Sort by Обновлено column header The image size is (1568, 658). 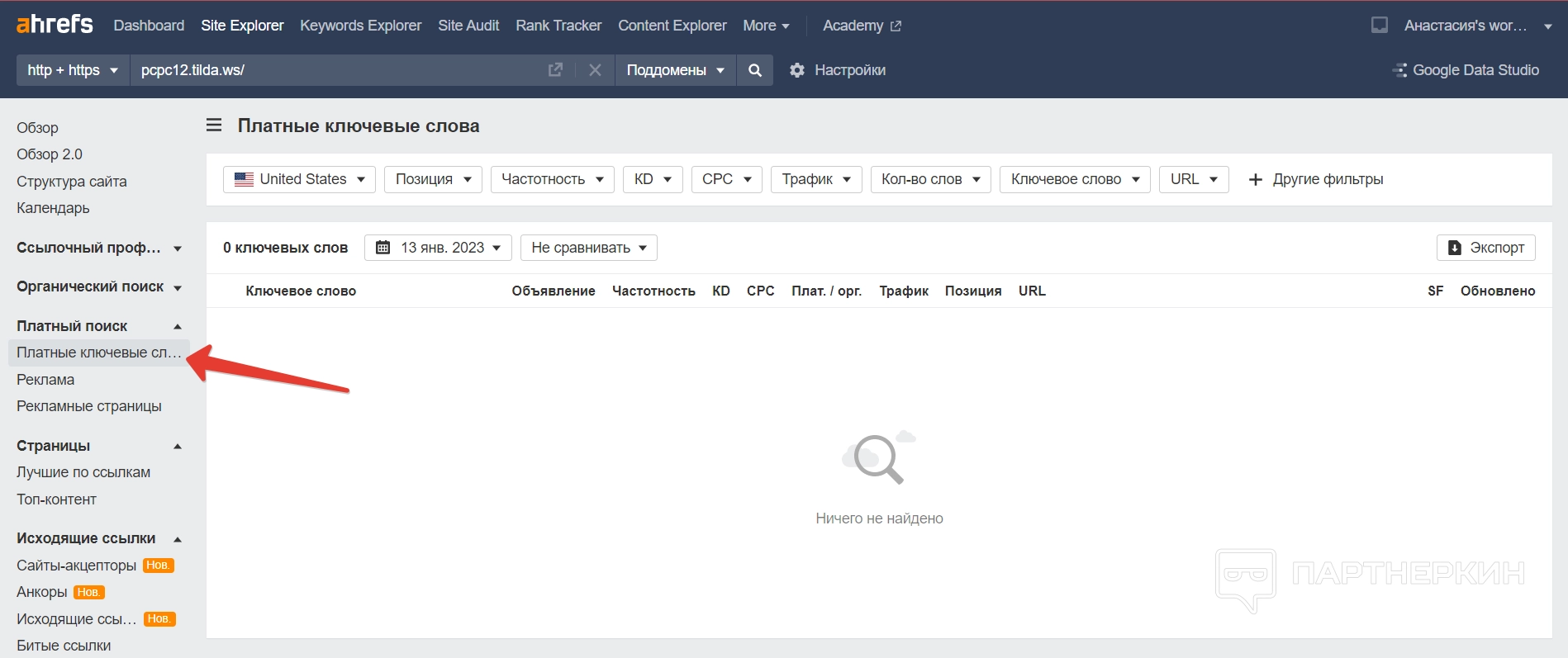1498,291
